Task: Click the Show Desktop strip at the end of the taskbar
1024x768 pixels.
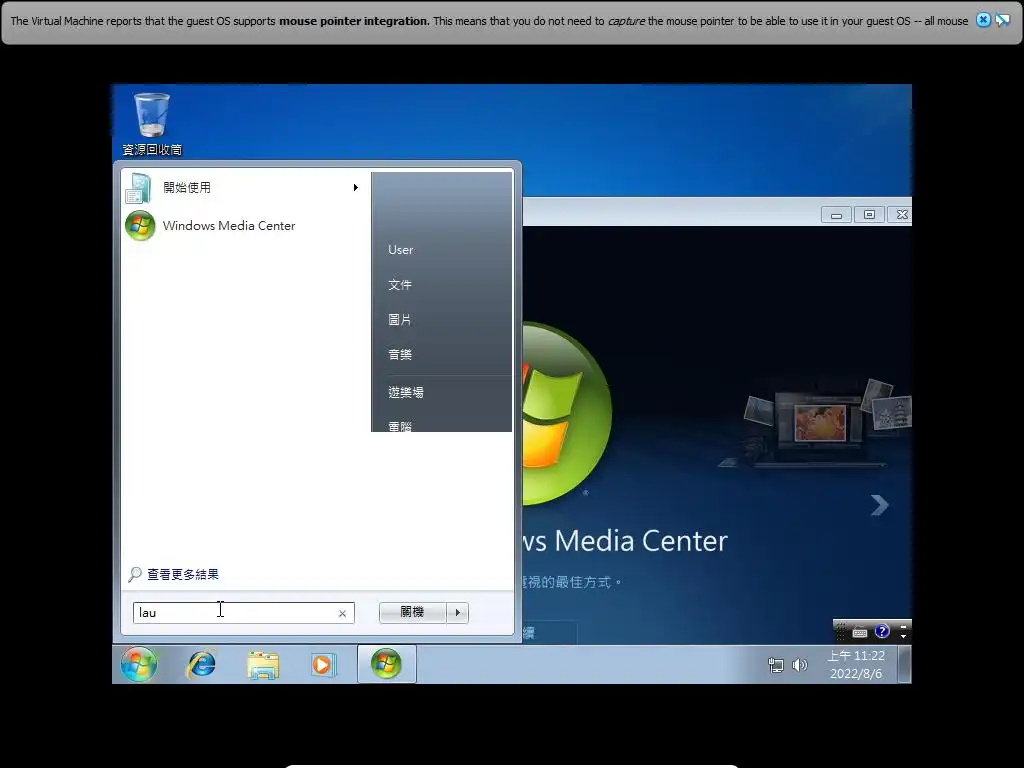Action: point(904,664)
